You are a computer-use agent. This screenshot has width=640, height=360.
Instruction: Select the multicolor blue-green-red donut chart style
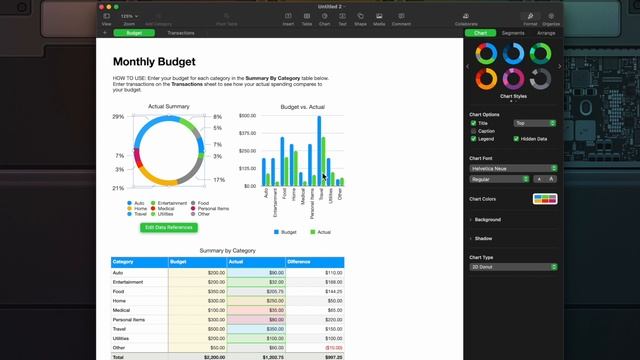[x=486, y=53]
